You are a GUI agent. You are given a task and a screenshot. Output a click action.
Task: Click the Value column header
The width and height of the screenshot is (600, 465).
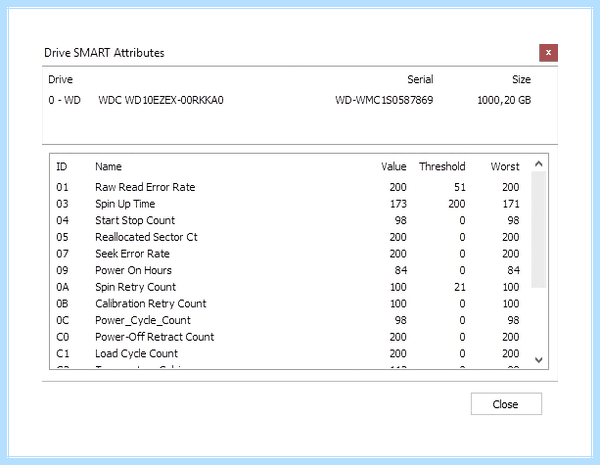tap(394, 166)
